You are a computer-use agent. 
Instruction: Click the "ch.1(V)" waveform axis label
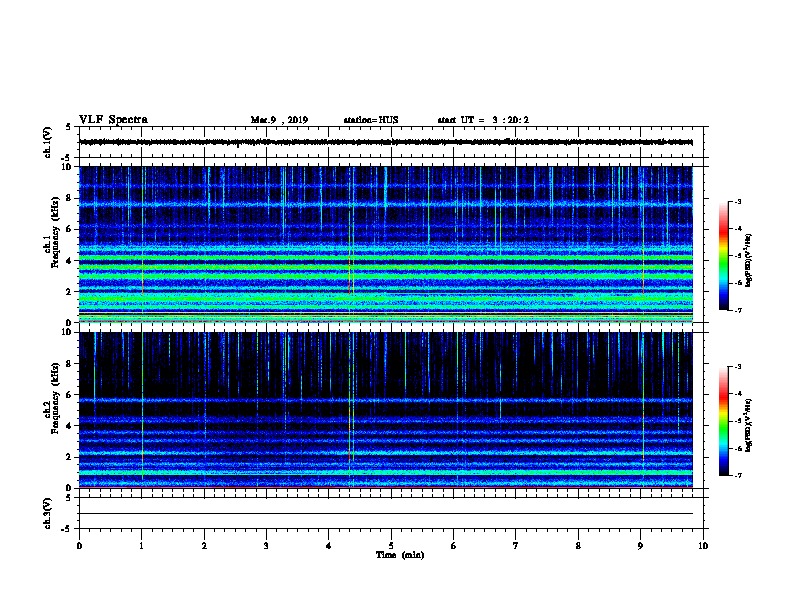pos(47,142)
